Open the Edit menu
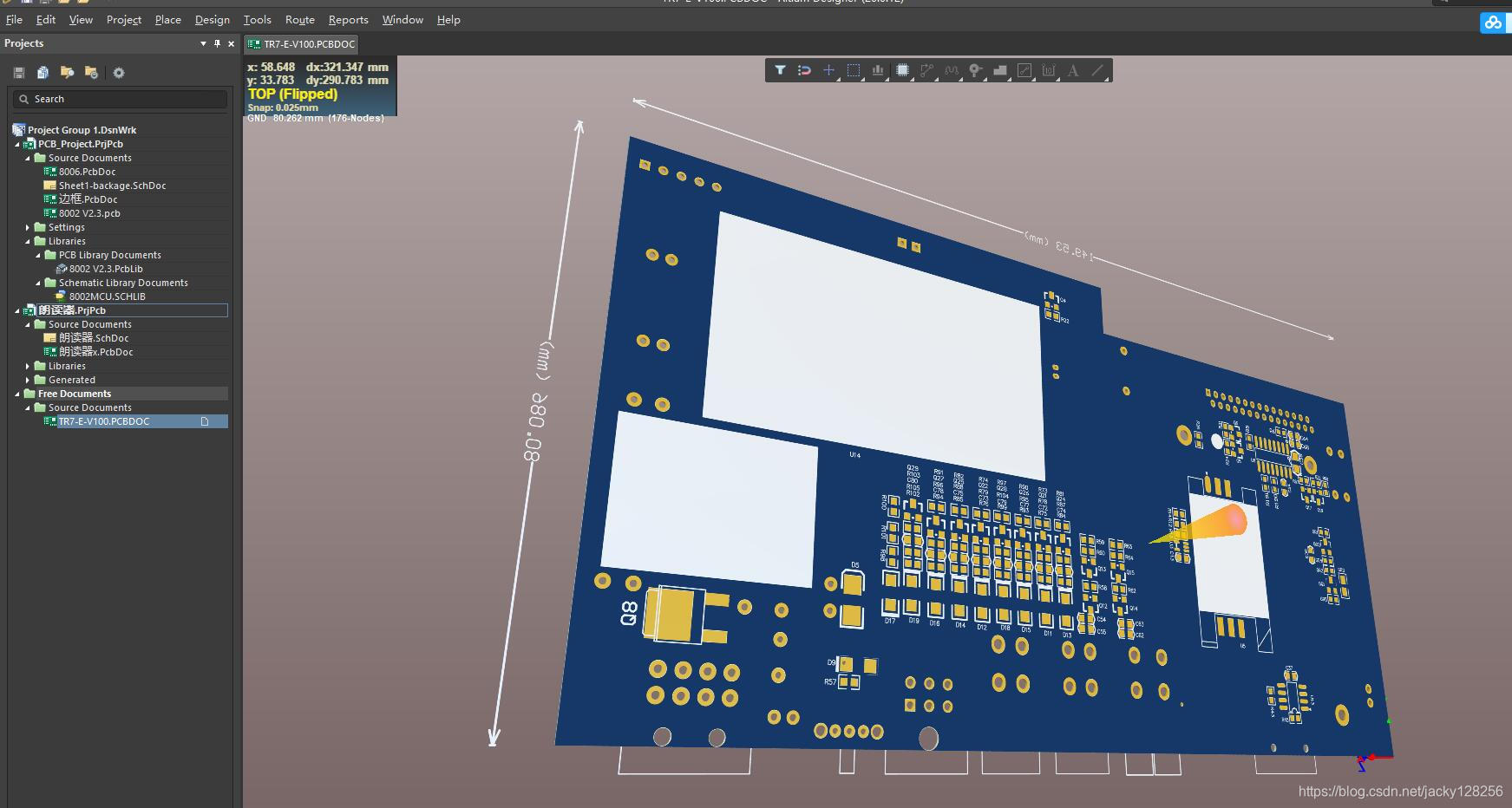 point(46,19)
